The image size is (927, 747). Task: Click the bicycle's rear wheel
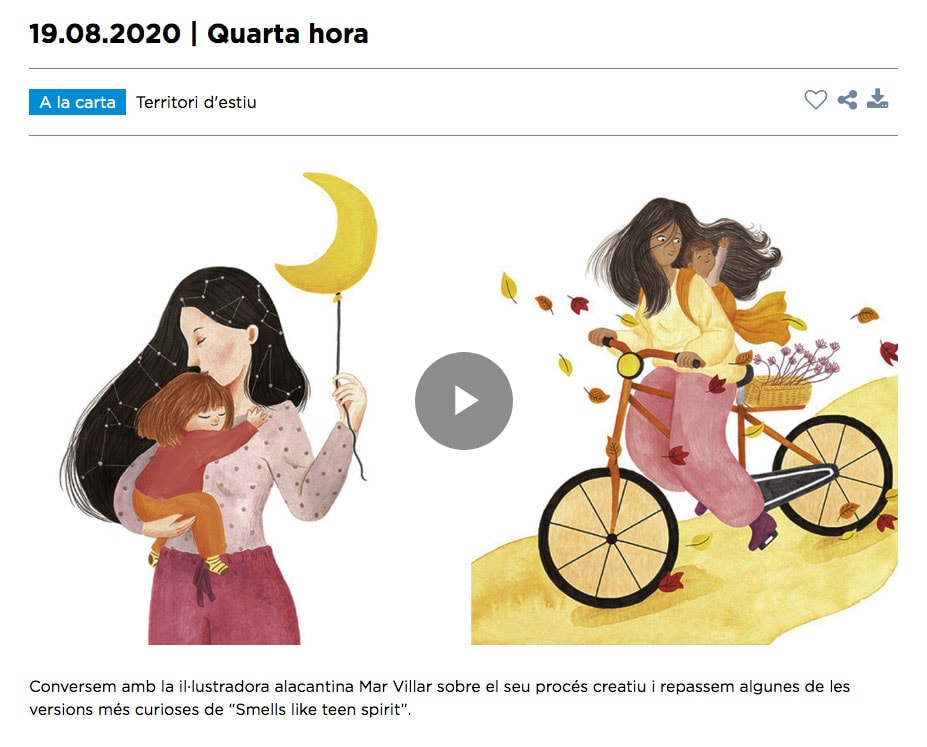[832, 475]
